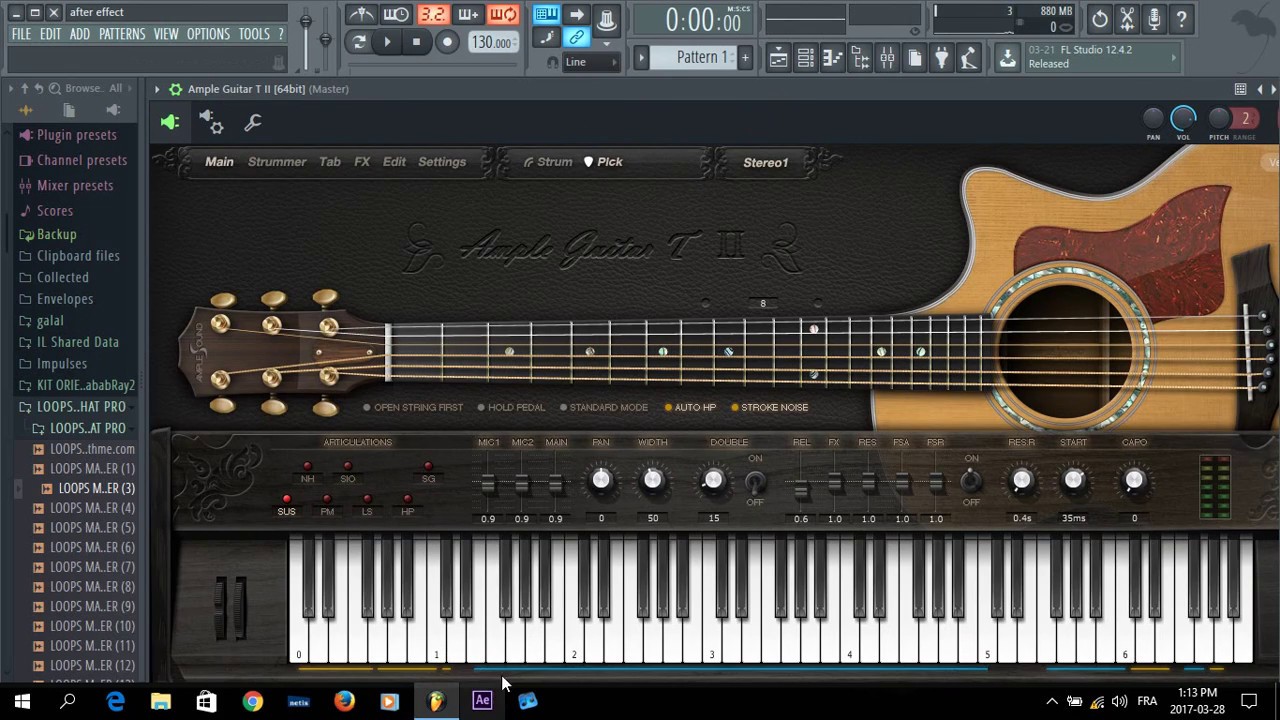
Task: Expand Plugin presets in browser
Action: pos(76,135)
